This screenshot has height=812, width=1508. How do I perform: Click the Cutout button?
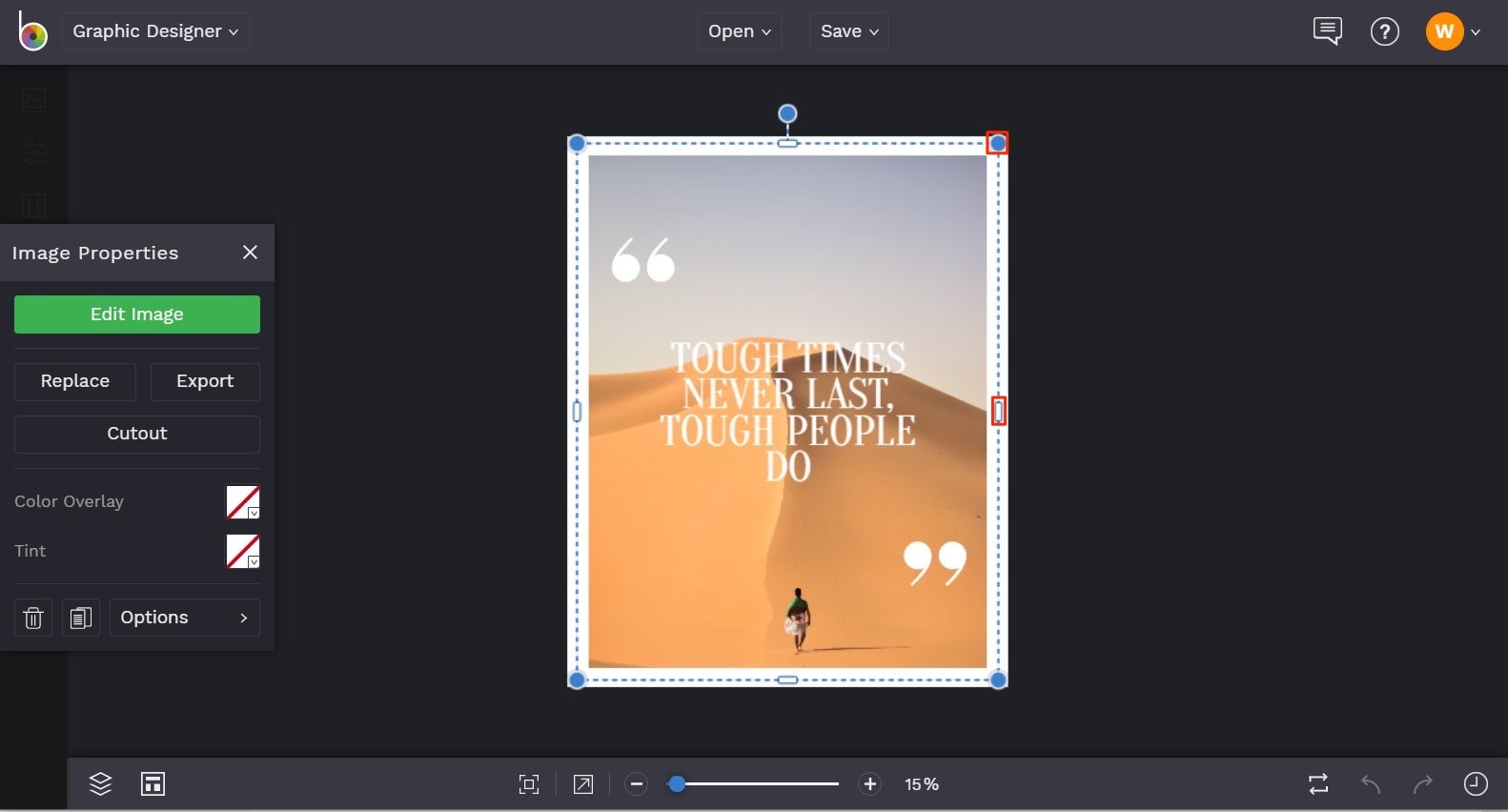coord(136,434)
